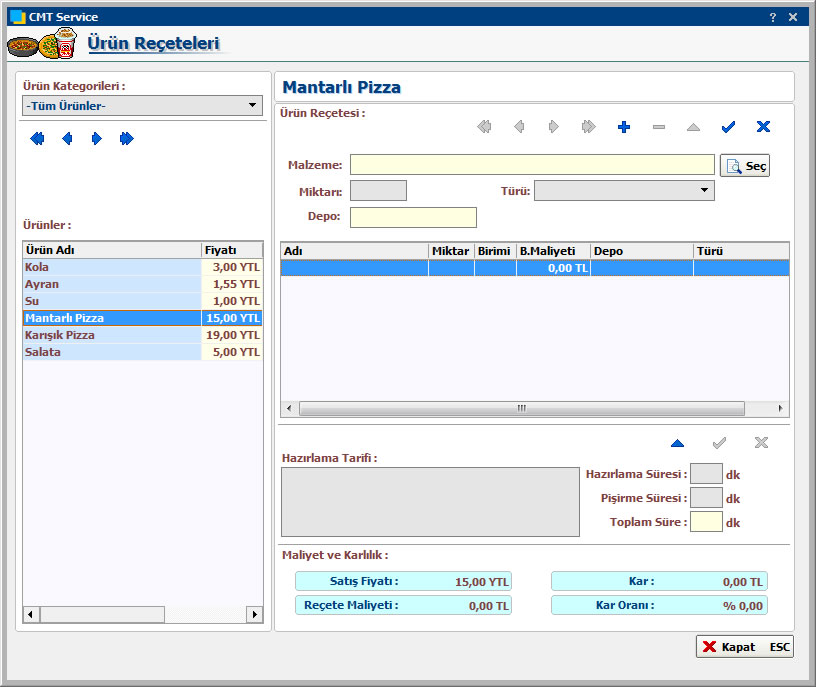Click the Malzeme input field
816x687 pixels.
tap(531, 165)
